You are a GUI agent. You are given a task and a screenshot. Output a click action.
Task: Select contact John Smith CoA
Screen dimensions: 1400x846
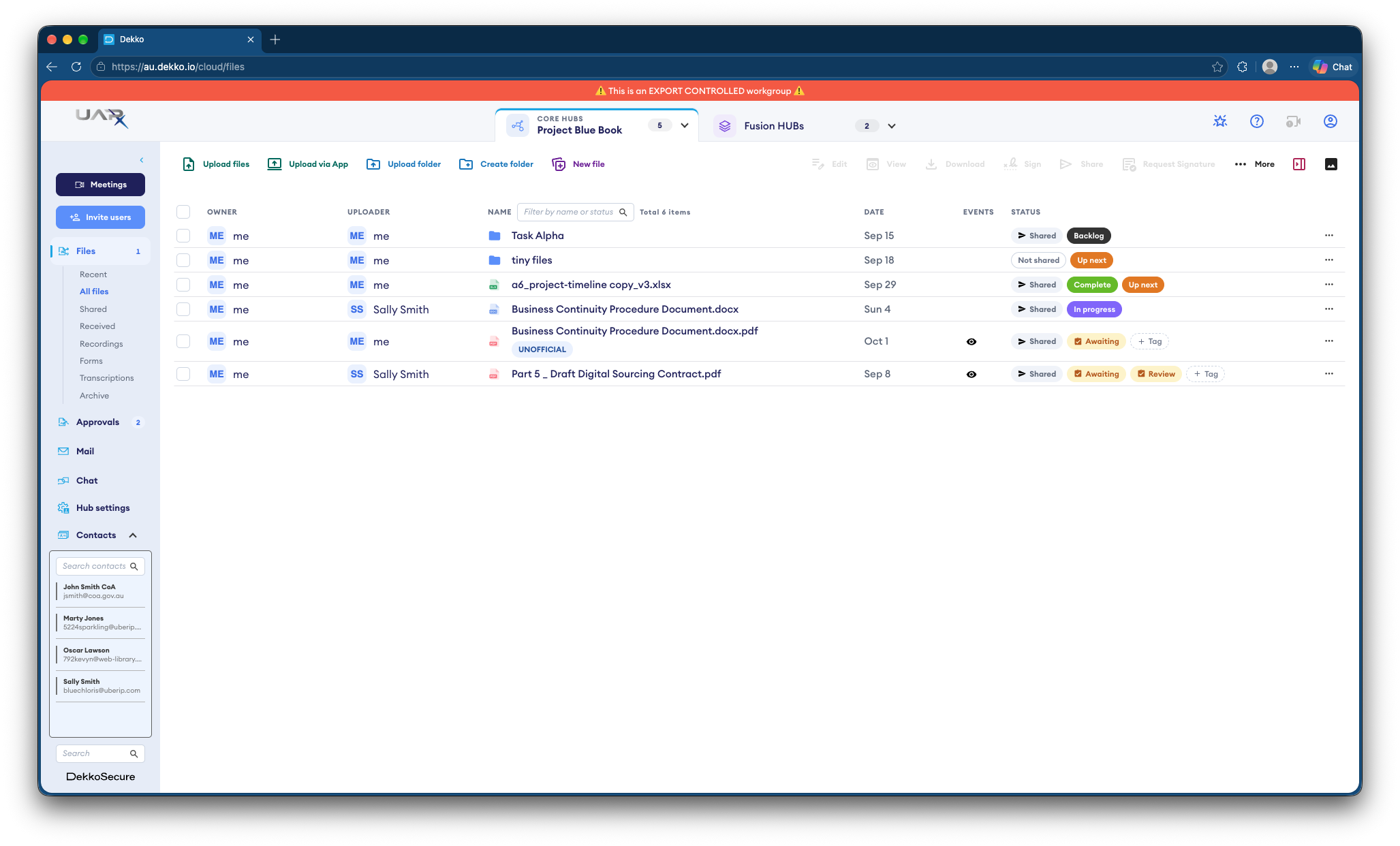(100, 591)
